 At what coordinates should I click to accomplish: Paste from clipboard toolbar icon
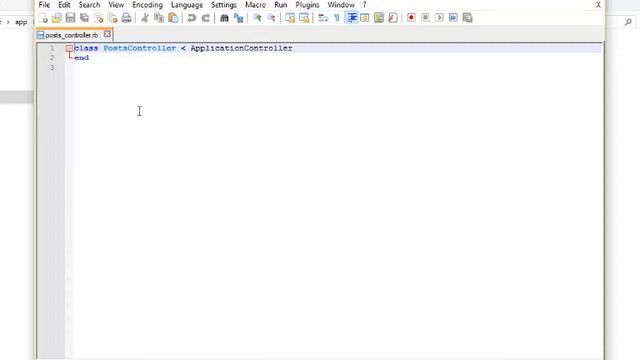click(x=173, y=18)
